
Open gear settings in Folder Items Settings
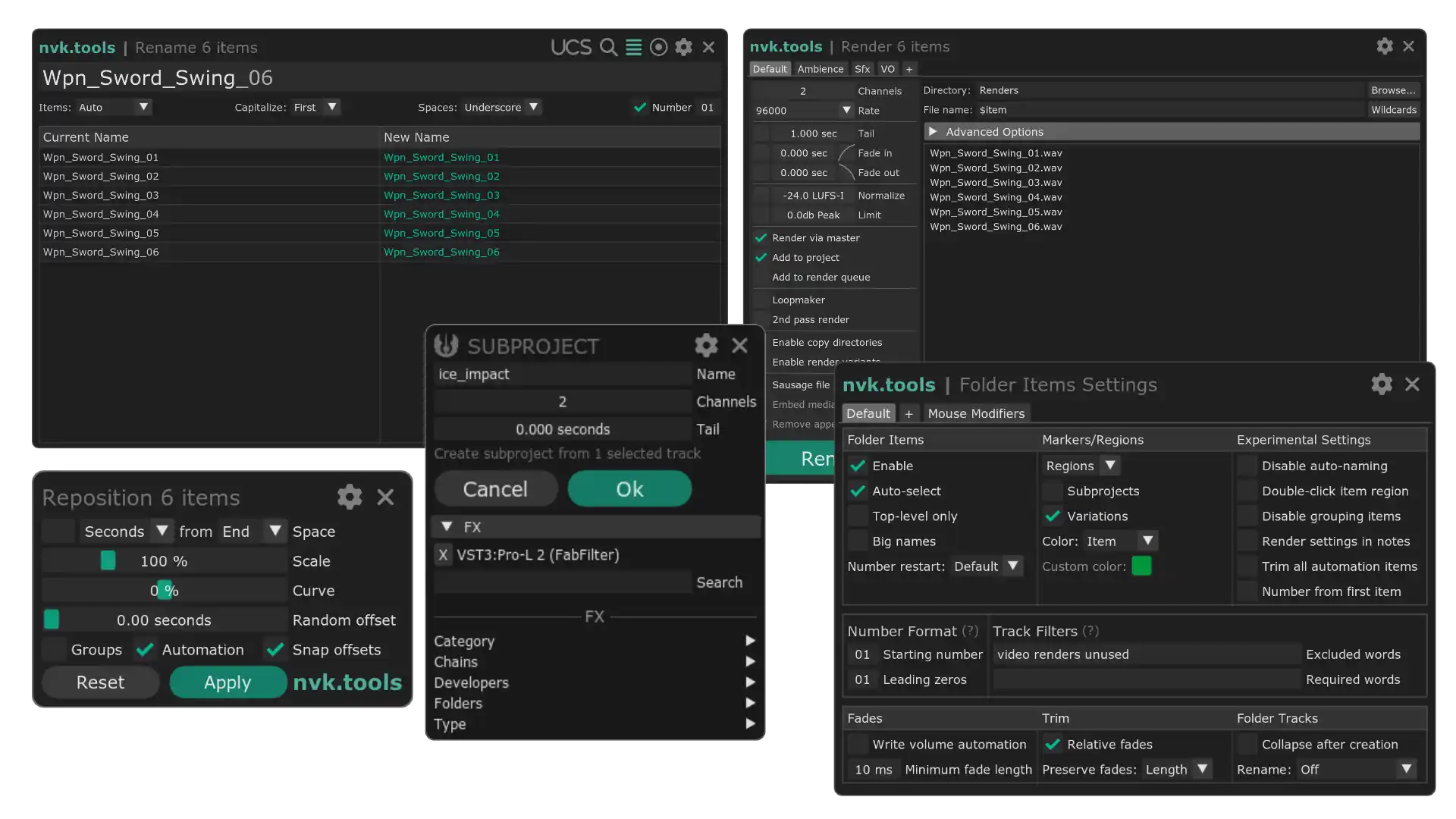[1382, 384]
